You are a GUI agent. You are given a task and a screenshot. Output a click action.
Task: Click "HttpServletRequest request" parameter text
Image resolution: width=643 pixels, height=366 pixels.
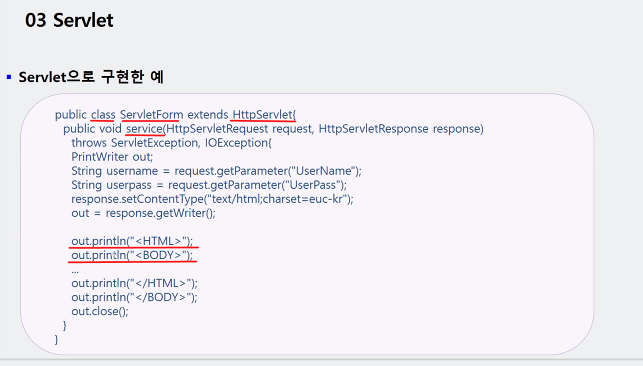click(x=239, y=129)
